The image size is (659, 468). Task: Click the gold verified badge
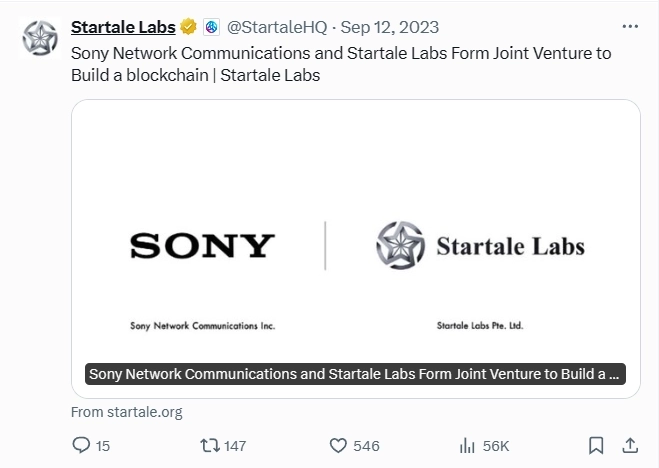click(188, 27)
